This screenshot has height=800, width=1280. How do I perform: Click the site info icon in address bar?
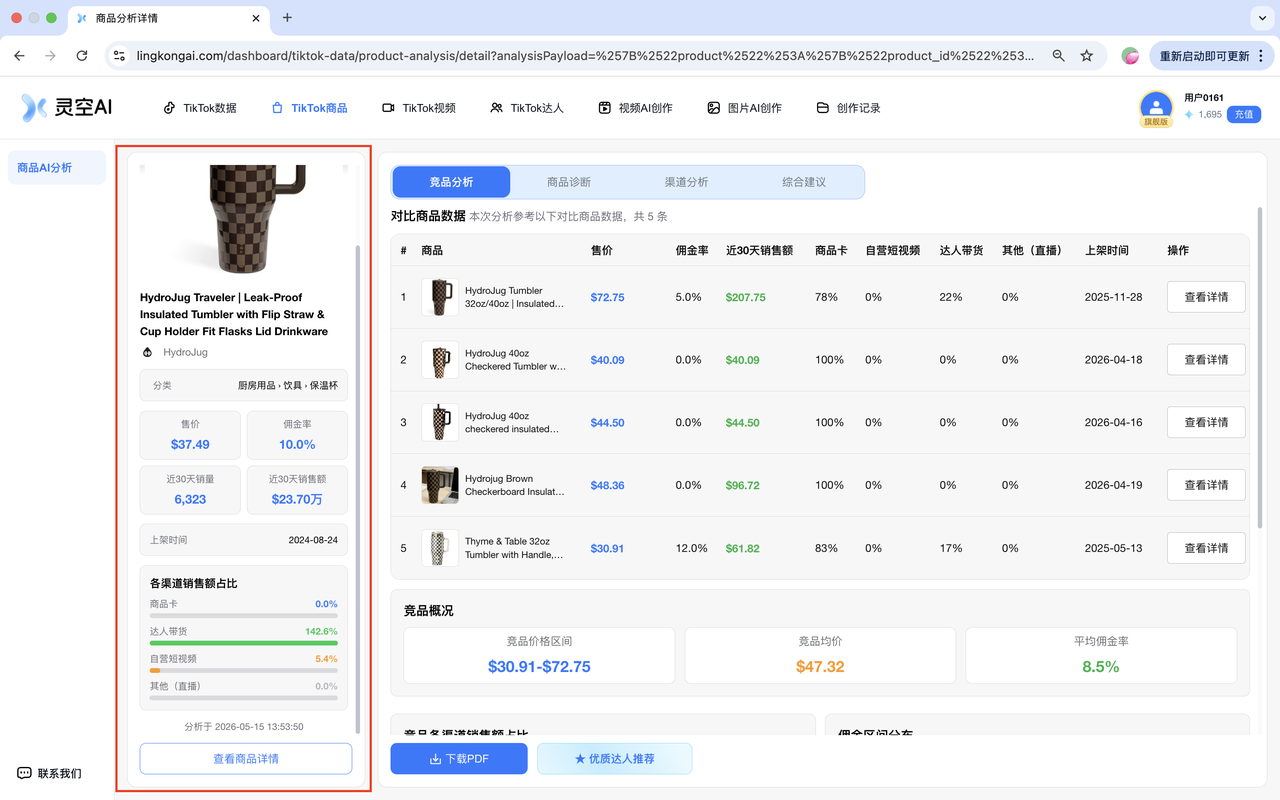pyautogui.click(x=119, y=56)
